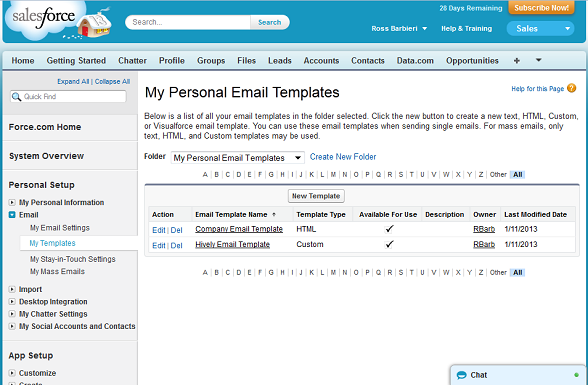Click the Search button
The height and width of the screenshot is (385, 588).
tap(270, 22)
